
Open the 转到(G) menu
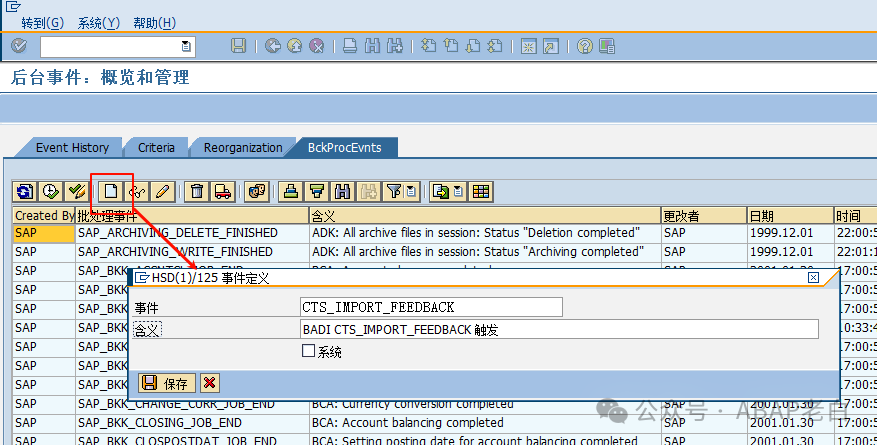(x=43, y=23)
